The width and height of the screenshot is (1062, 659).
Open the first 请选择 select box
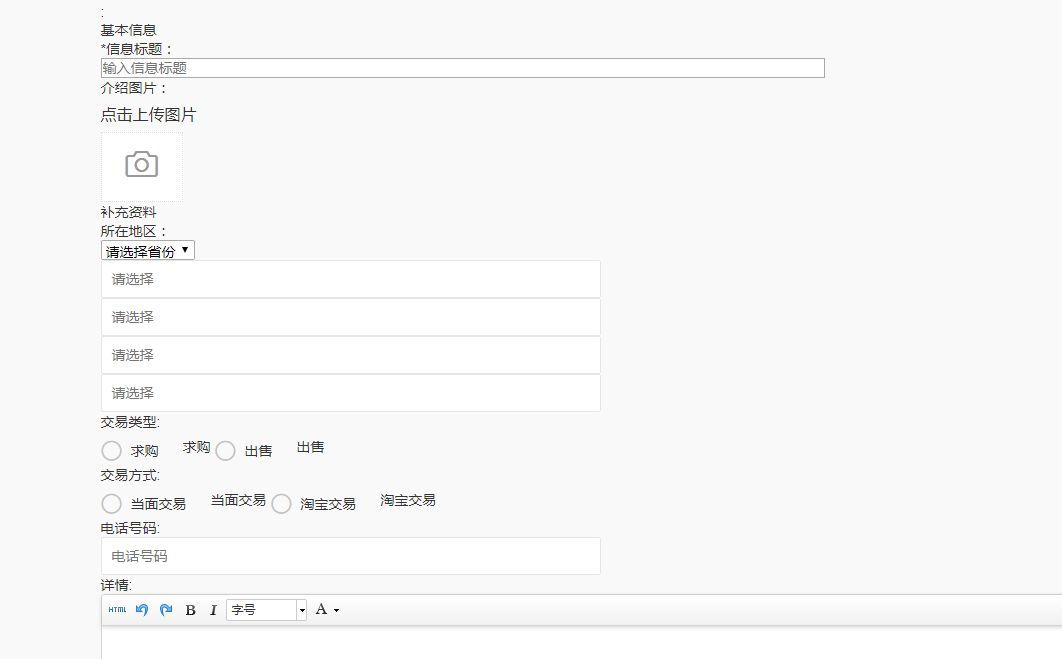pyautogui.click(x=350, y=280)
